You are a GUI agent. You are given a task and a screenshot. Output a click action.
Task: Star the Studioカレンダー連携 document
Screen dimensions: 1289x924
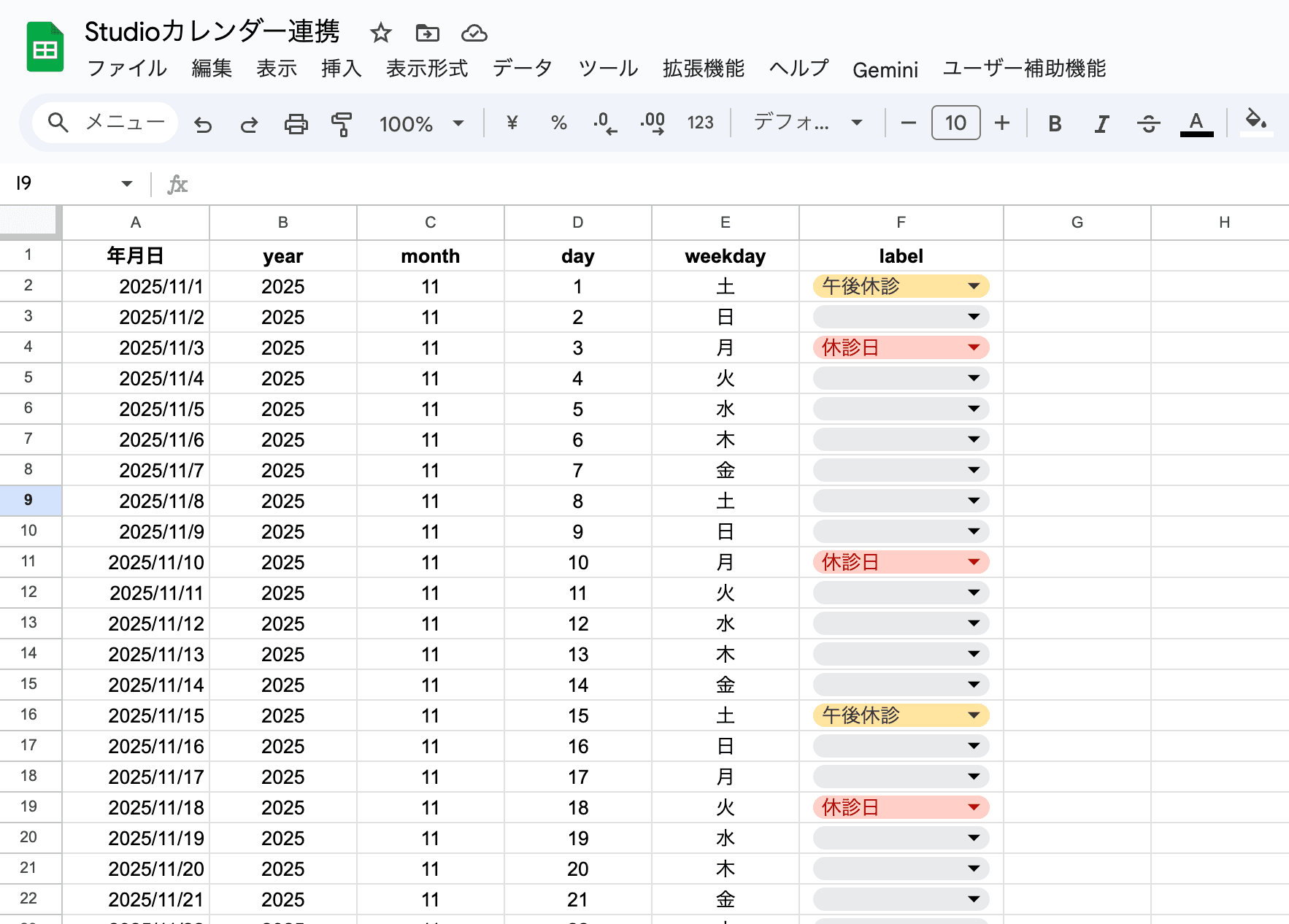(380, 33)
